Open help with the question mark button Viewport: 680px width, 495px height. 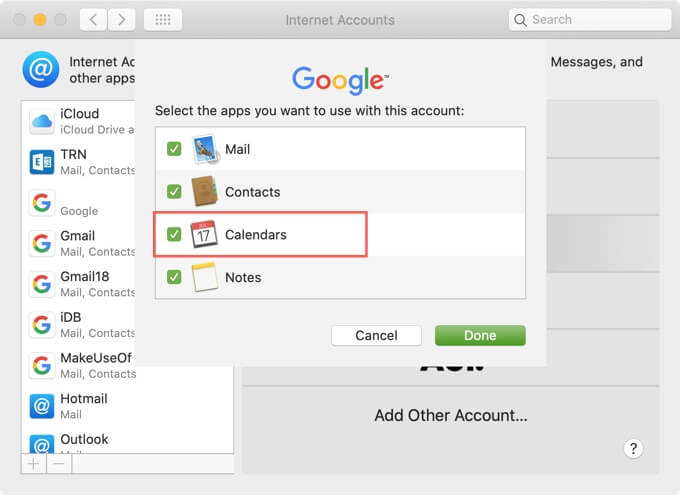tap(633, 448)
